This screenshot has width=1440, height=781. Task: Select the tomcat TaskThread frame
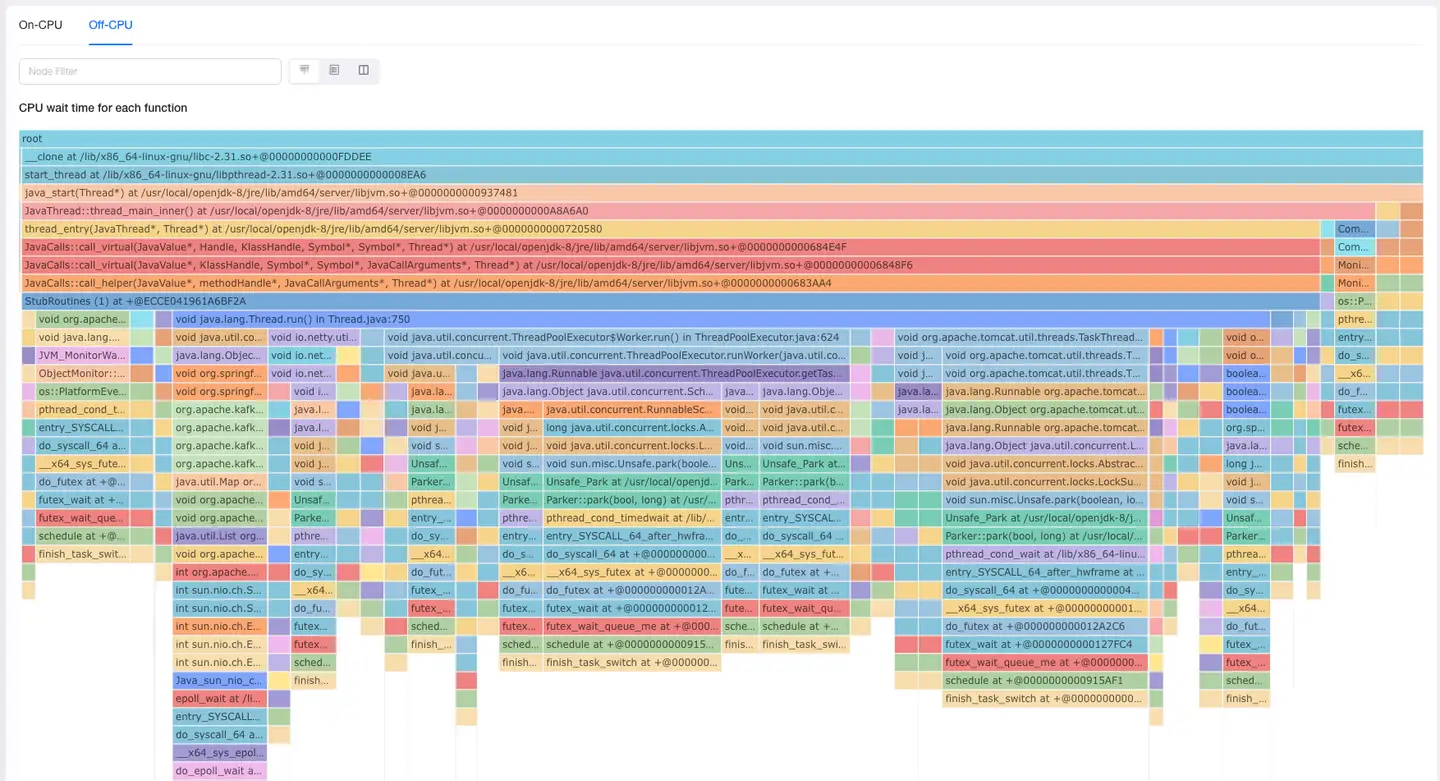pyautogui.click(x=1020, y=338)
